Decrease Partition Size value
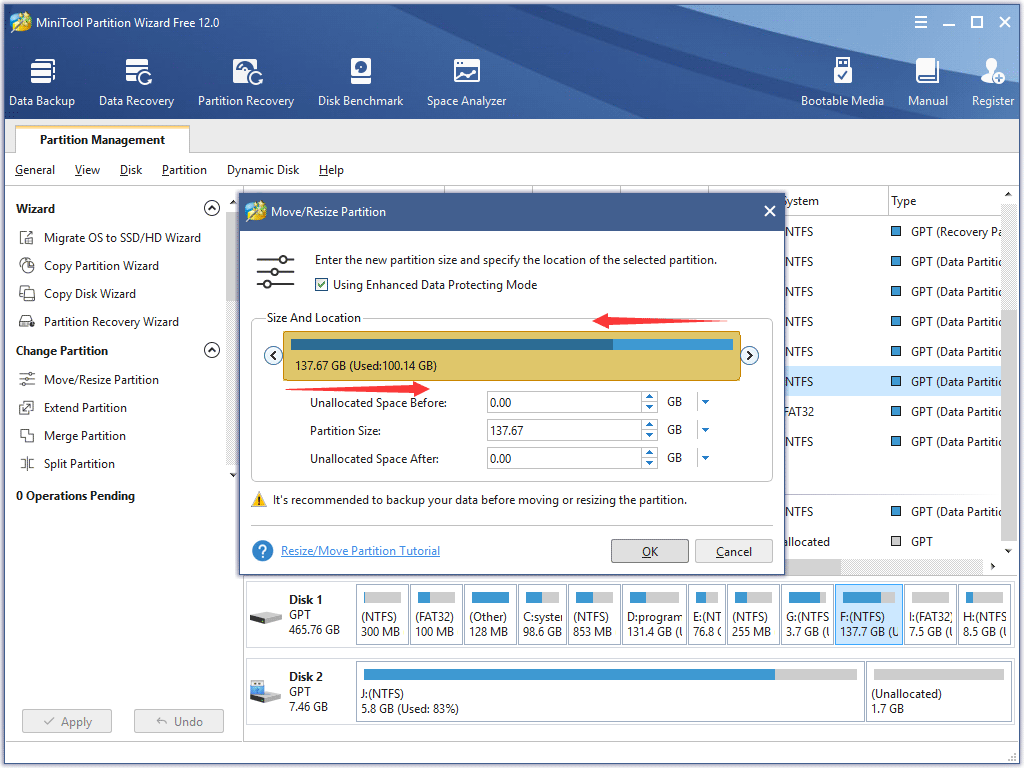This screenshot has height=768, width=1024. click(x=649, y=436)
